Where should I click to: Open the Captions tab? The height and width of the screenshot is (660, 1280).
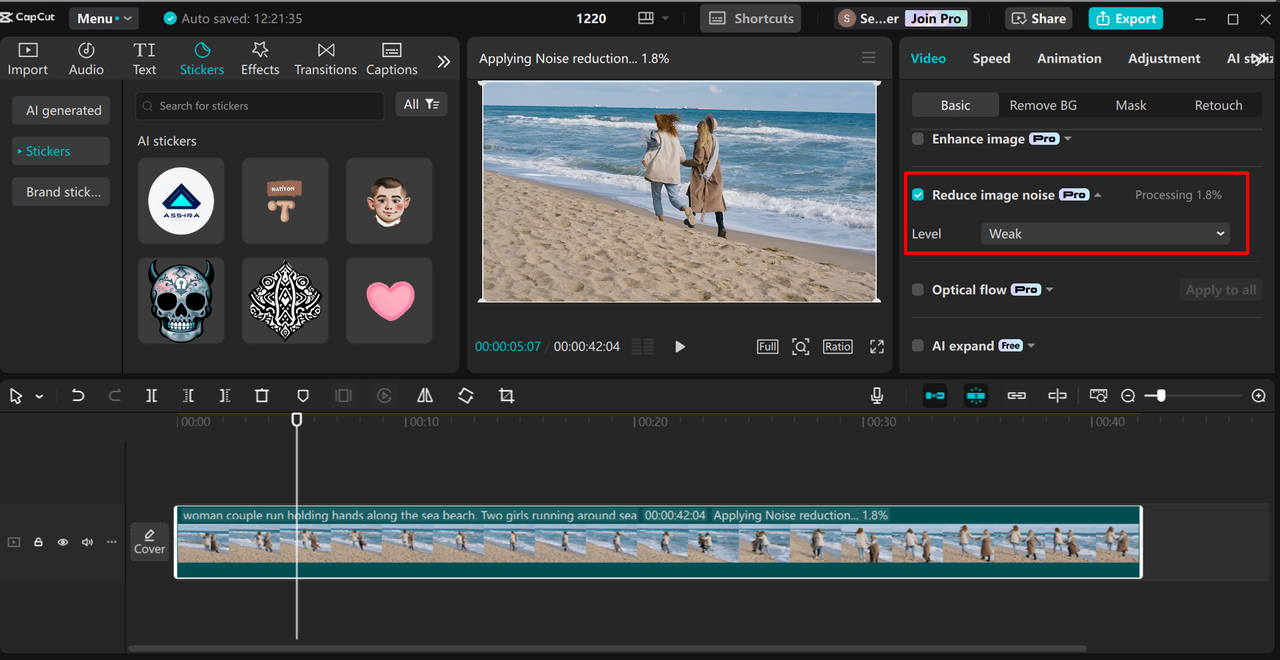[392, 59]
